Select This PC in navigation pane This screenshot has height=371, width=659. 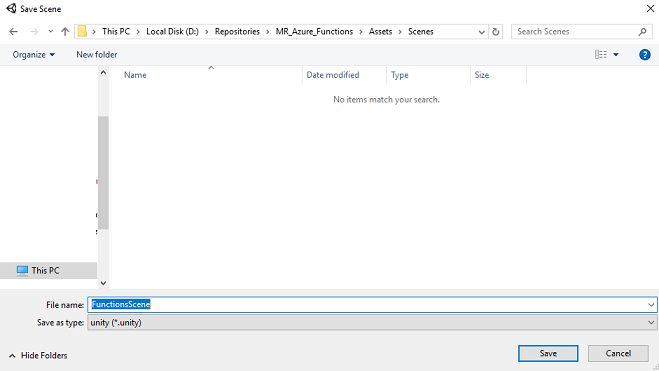tap(48, 271)
